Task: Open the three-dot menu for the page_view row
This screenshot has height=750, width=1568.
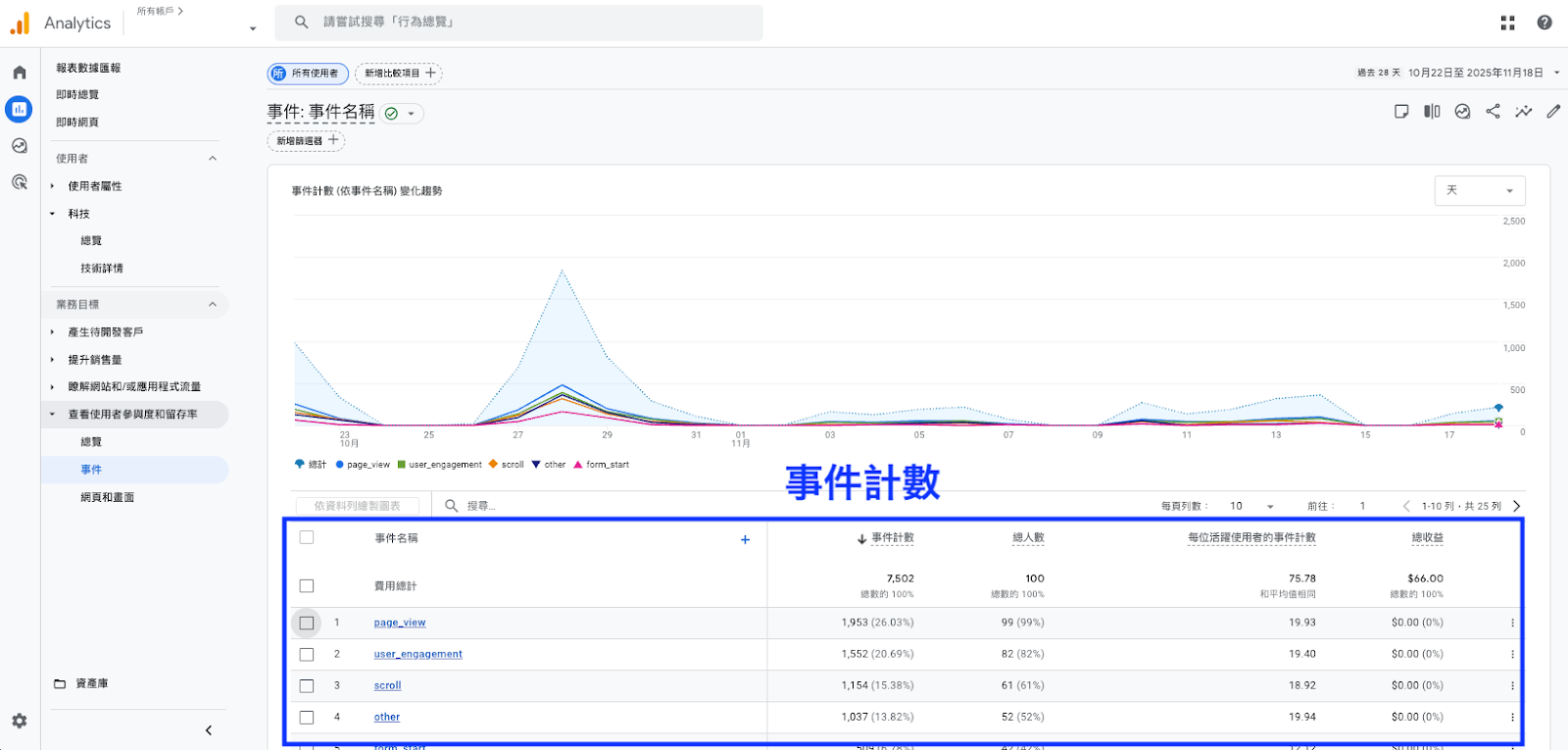Action: point(1512,623)
